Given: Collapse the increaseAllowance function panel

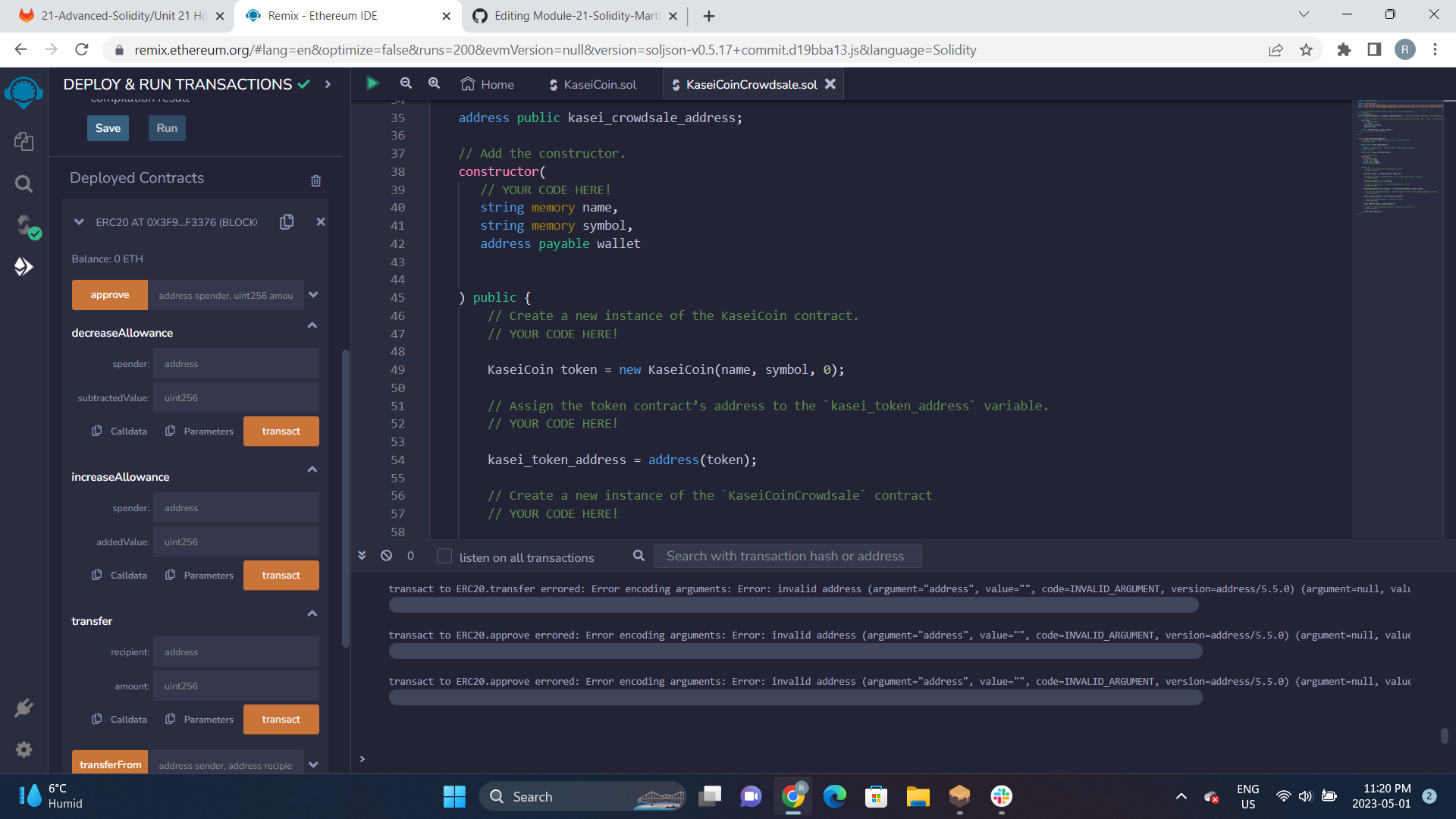Looking at the screenshot, I should pyautogui.click(x=312, y=469).
